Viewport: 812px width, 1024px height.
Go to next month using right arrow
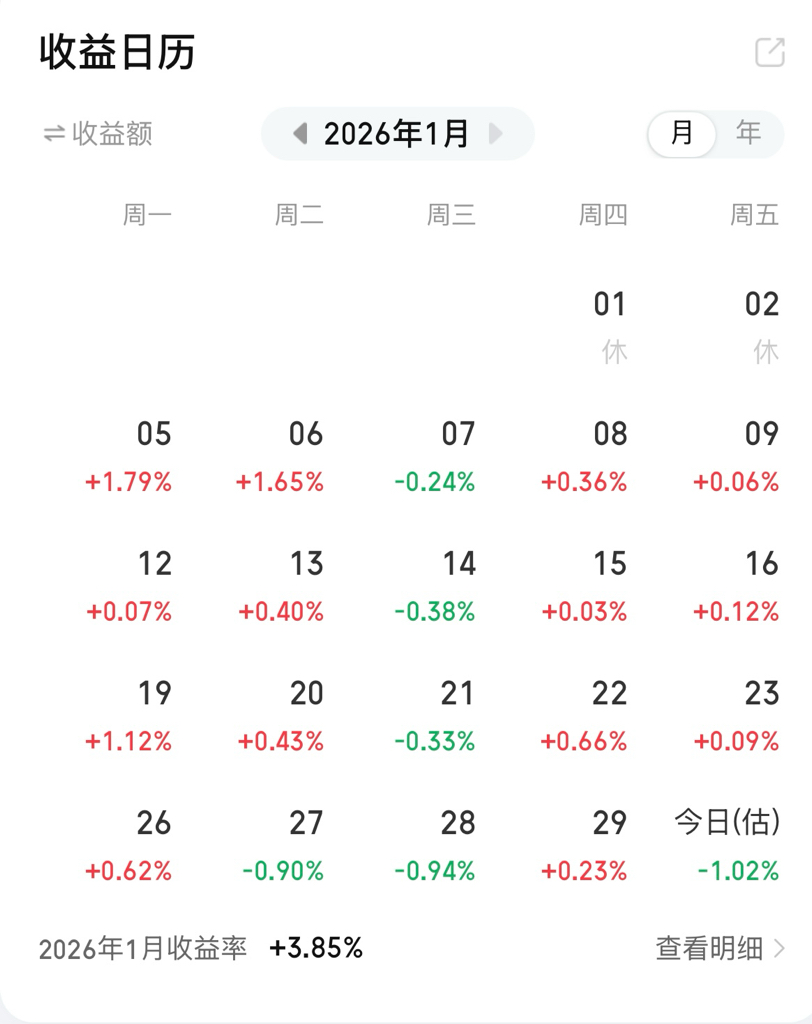(x=495, y=133)
